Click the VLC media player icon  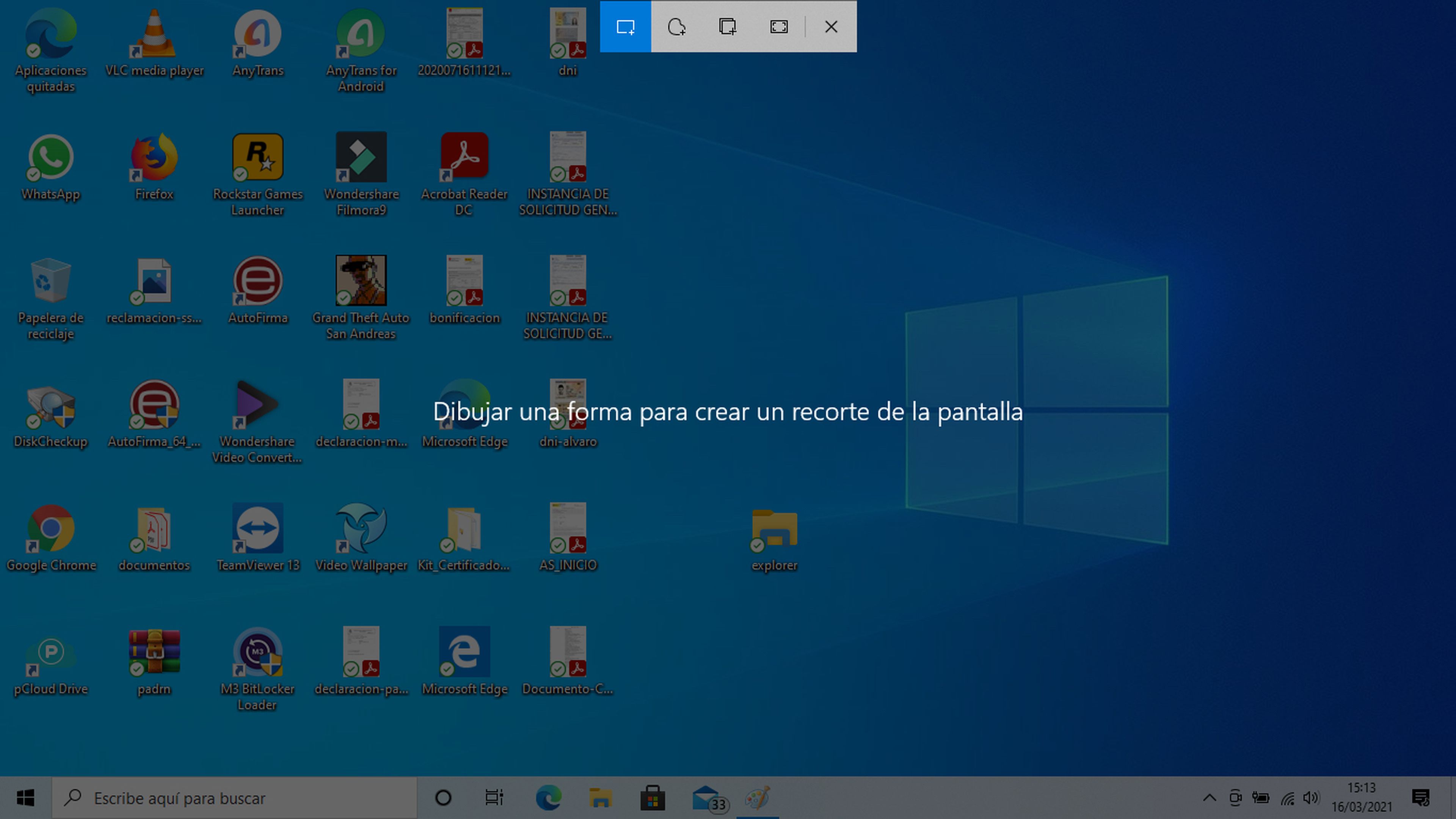click(x=154, y=35)
